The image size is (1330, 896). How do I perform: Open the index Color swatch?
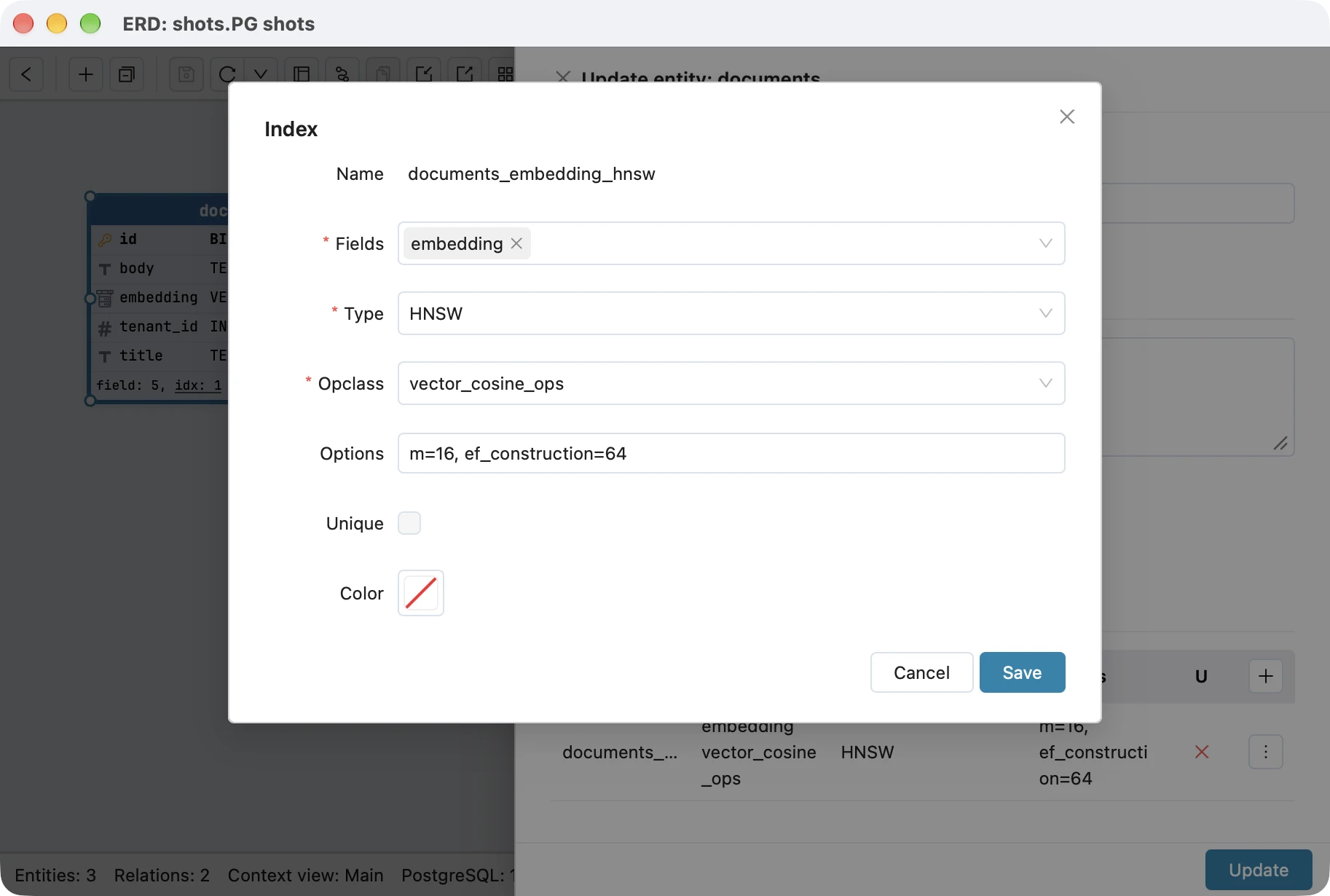pos(421,593)
